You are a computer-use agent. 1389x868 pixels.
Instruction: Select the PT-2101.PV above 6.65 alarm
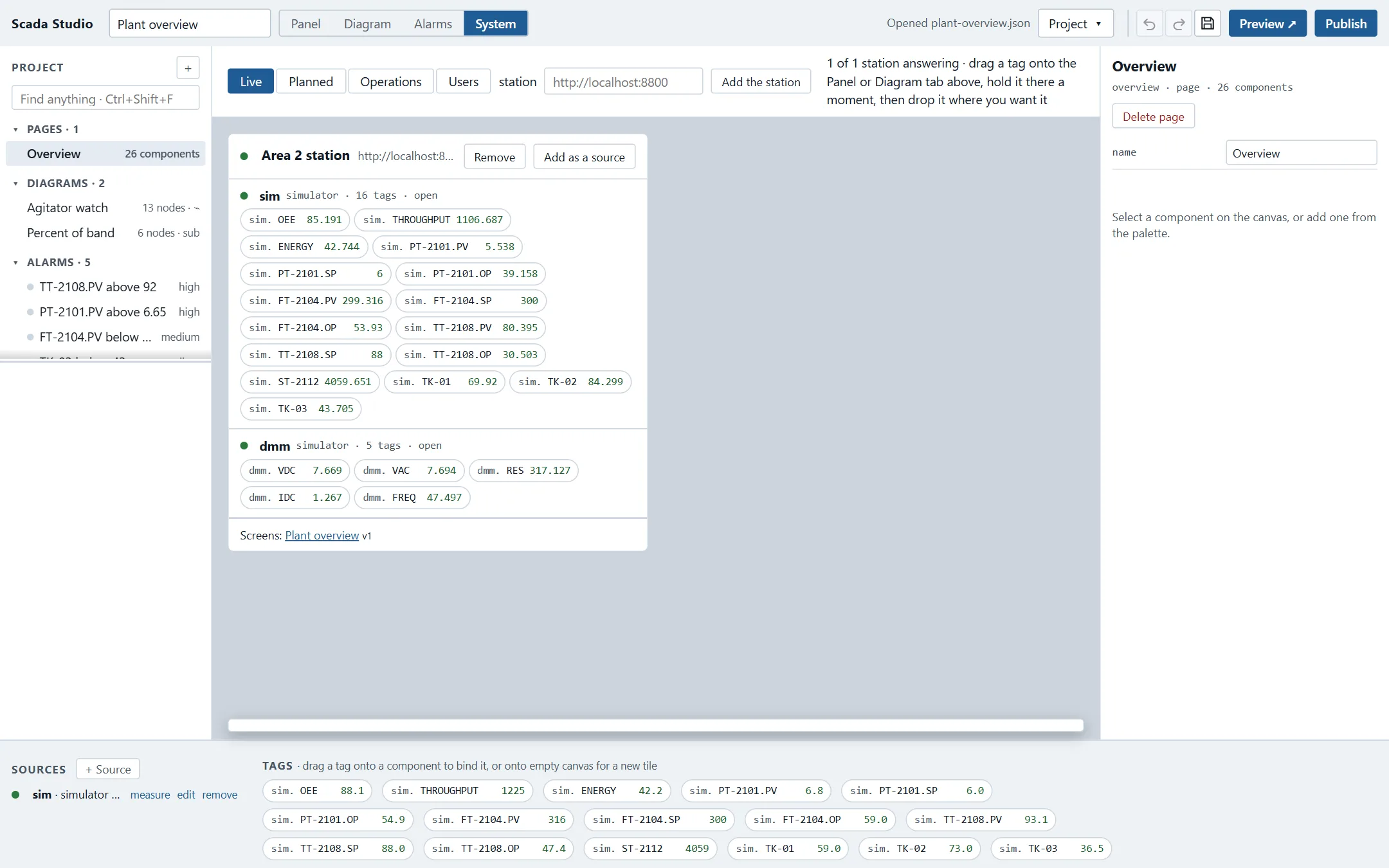[x=105, y=312]
